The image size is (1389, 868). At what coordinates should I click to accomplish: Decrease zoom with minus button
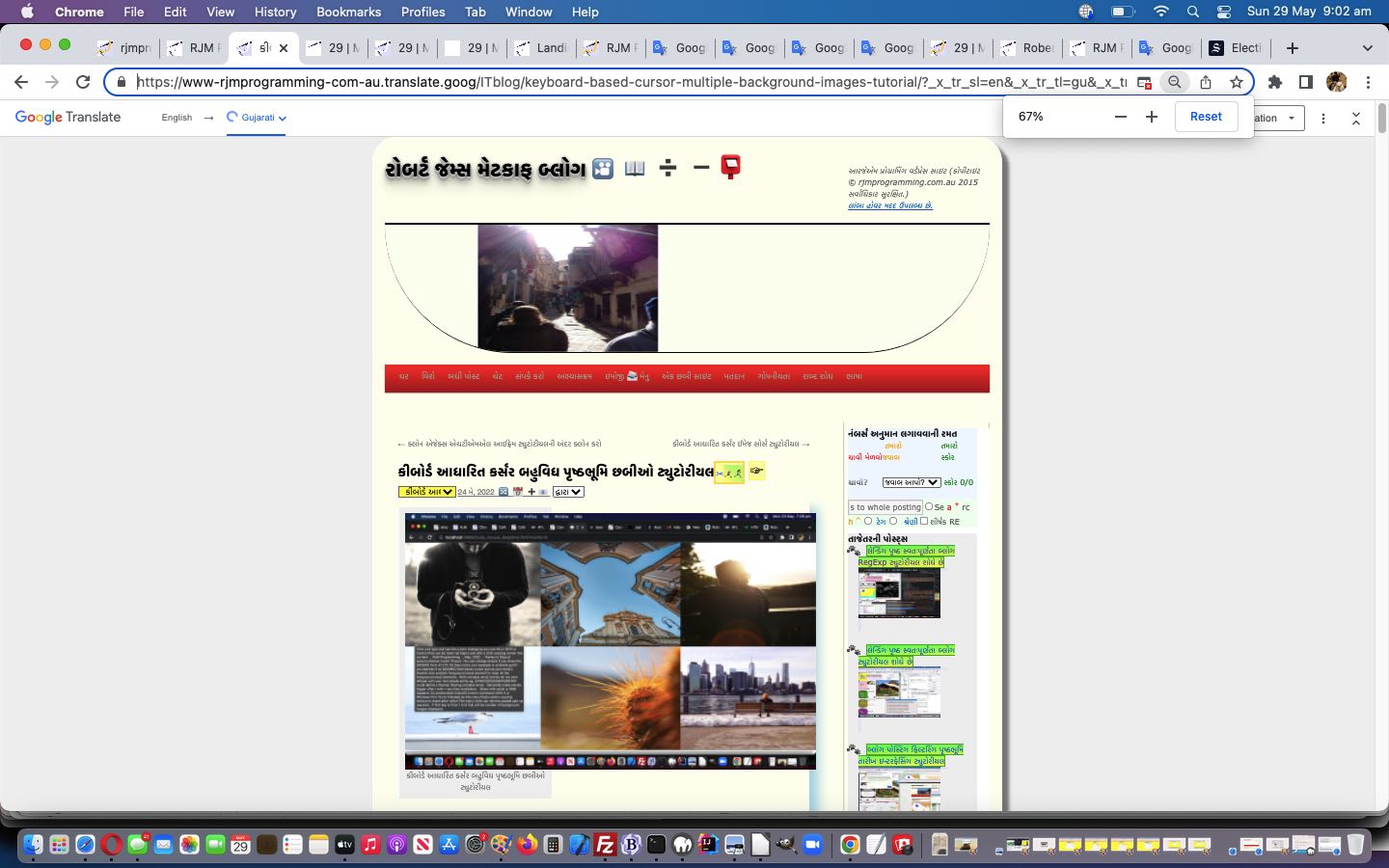1120,117
